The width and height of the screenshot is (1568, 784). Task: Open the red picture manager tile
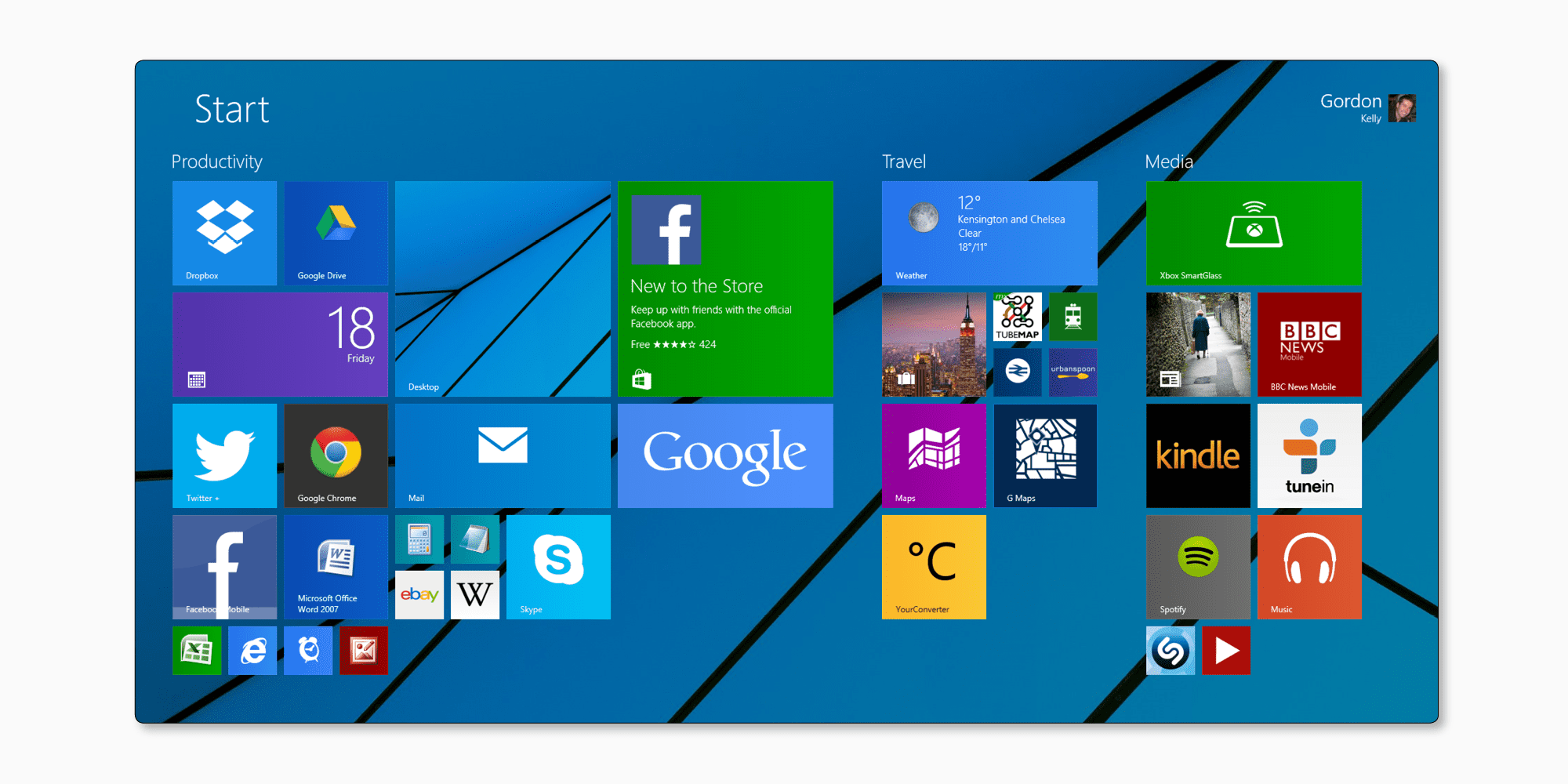click(x=364, y=651)
